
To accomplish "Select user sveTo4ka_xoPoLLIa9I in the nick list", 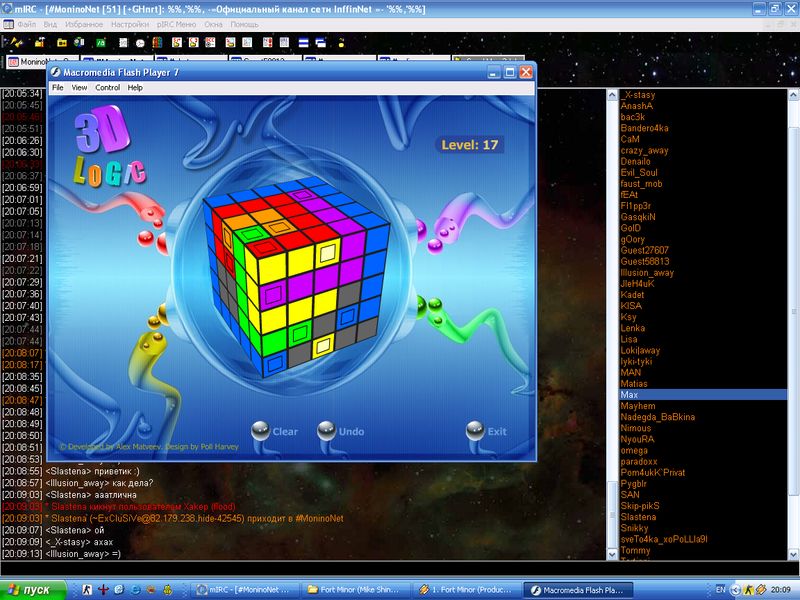I will 664,539.
